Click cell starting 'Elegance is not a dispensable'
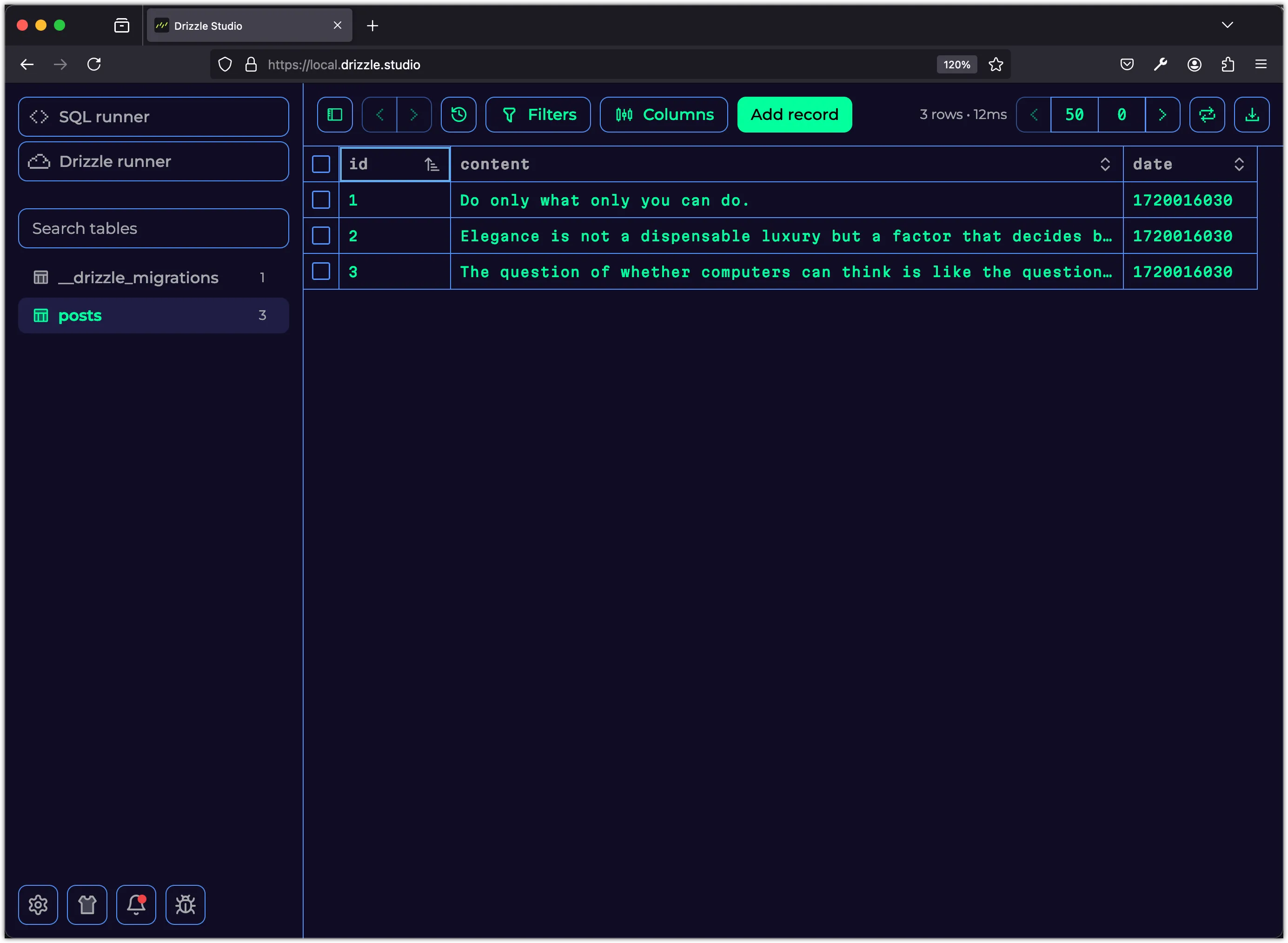The width and height of the screenshot is (1288, 943). coord(787,236)
